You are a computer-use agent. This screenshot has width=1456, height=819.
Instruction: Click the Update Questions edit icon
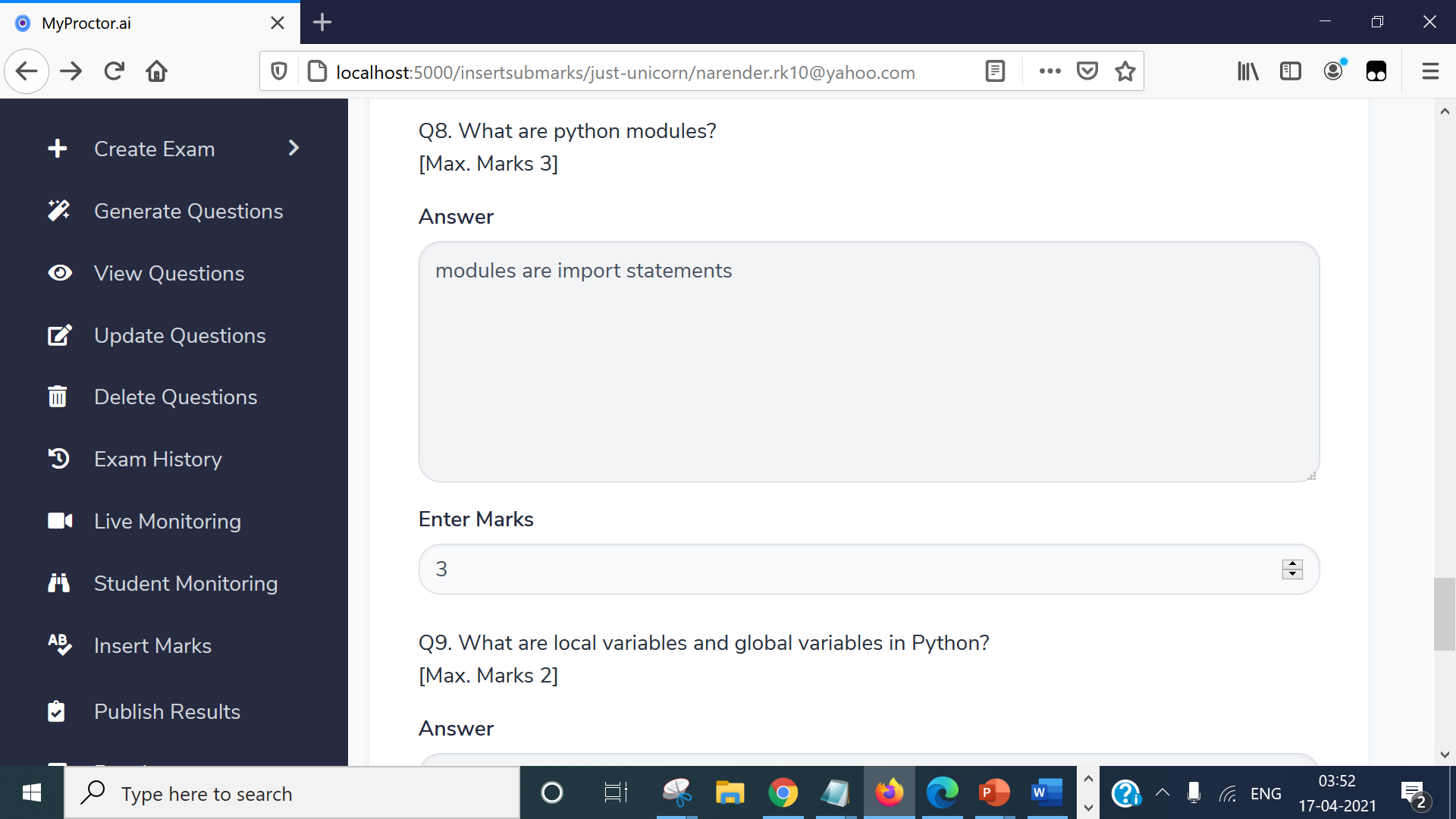click(59, 335)
